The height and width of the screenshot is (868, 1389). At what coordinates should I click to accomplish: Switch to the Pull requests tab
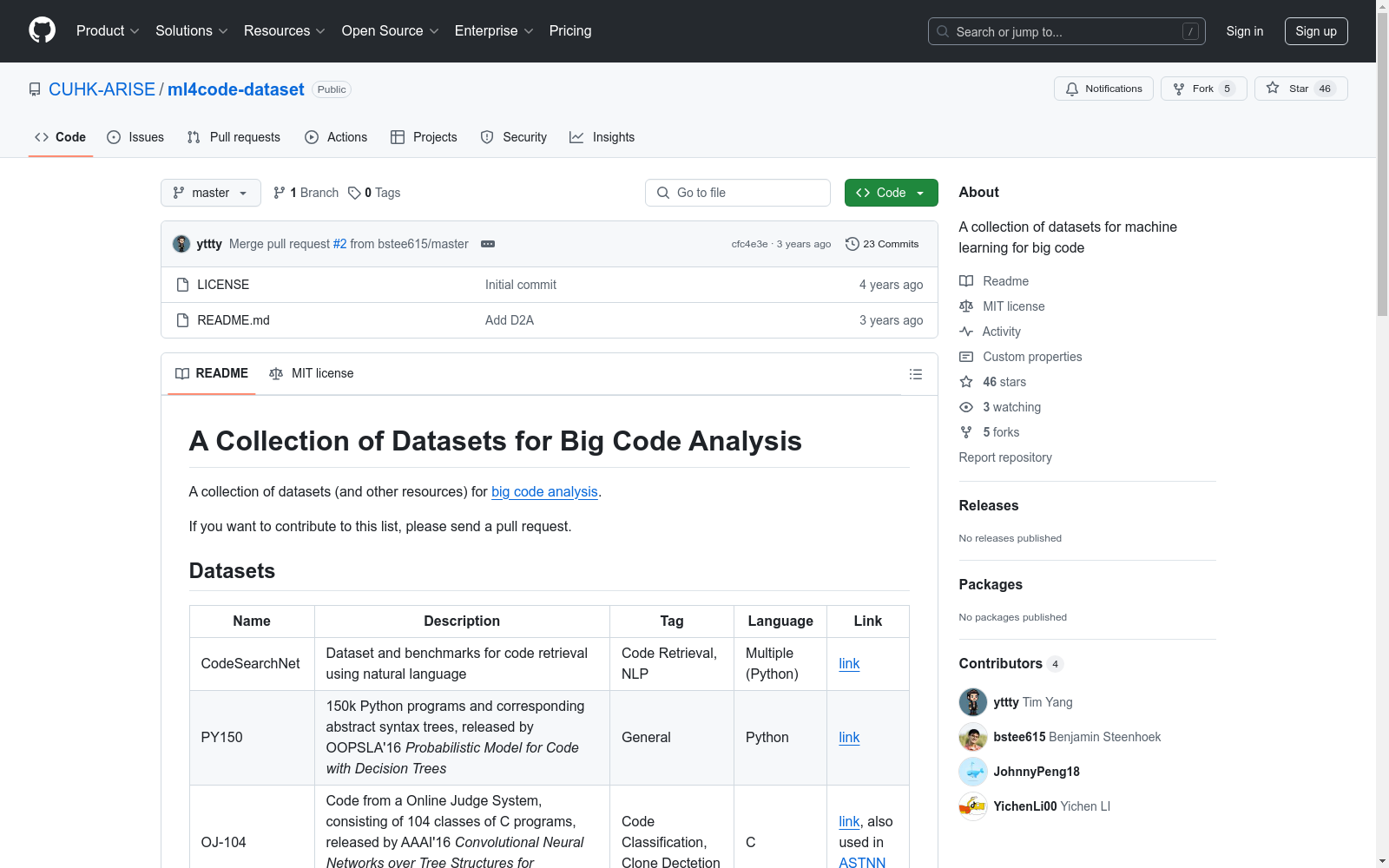(233, 137)
